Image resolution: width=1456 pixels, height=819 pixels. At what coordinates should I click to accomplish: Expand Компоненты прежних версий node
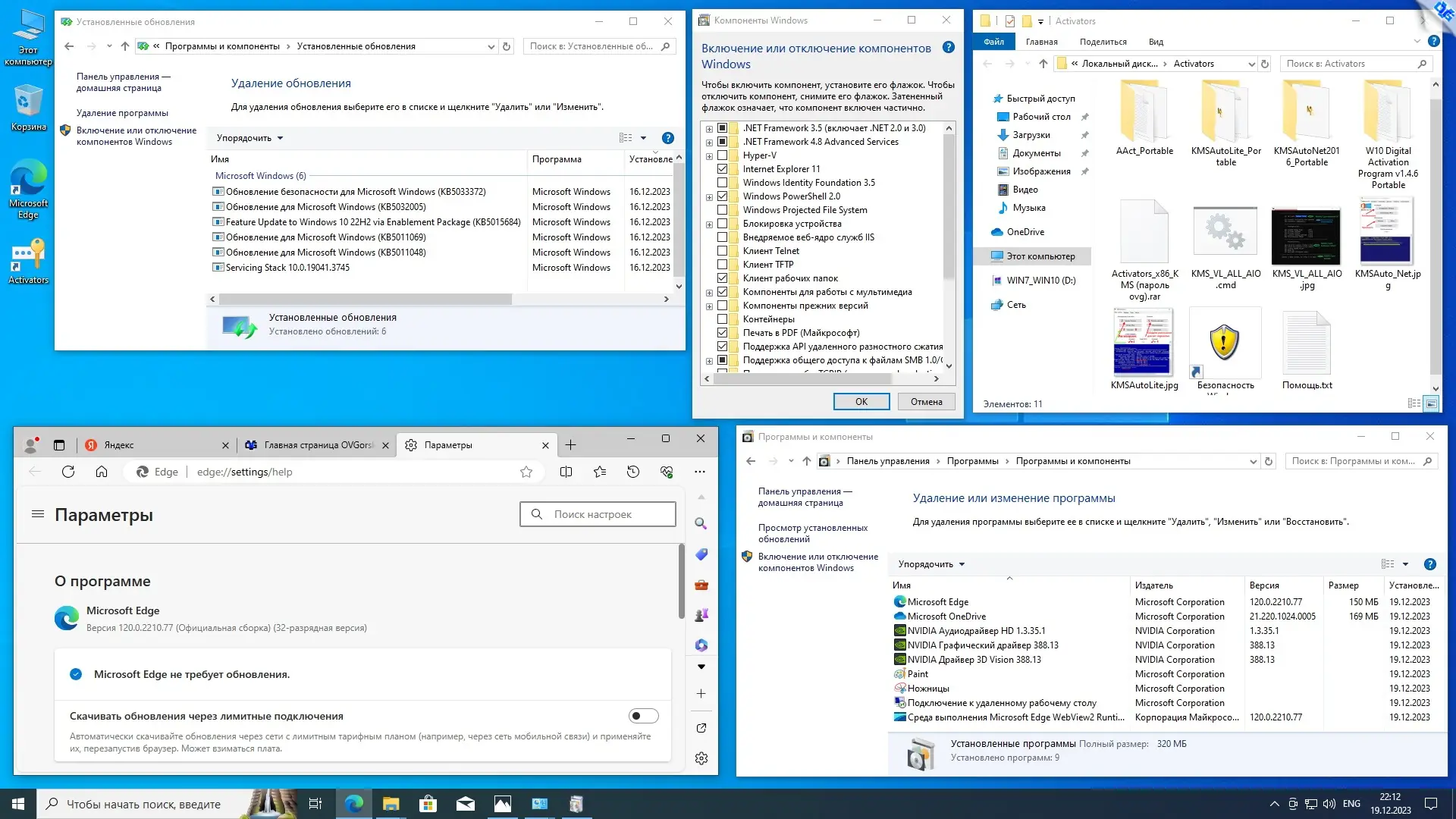click(709, 306)
